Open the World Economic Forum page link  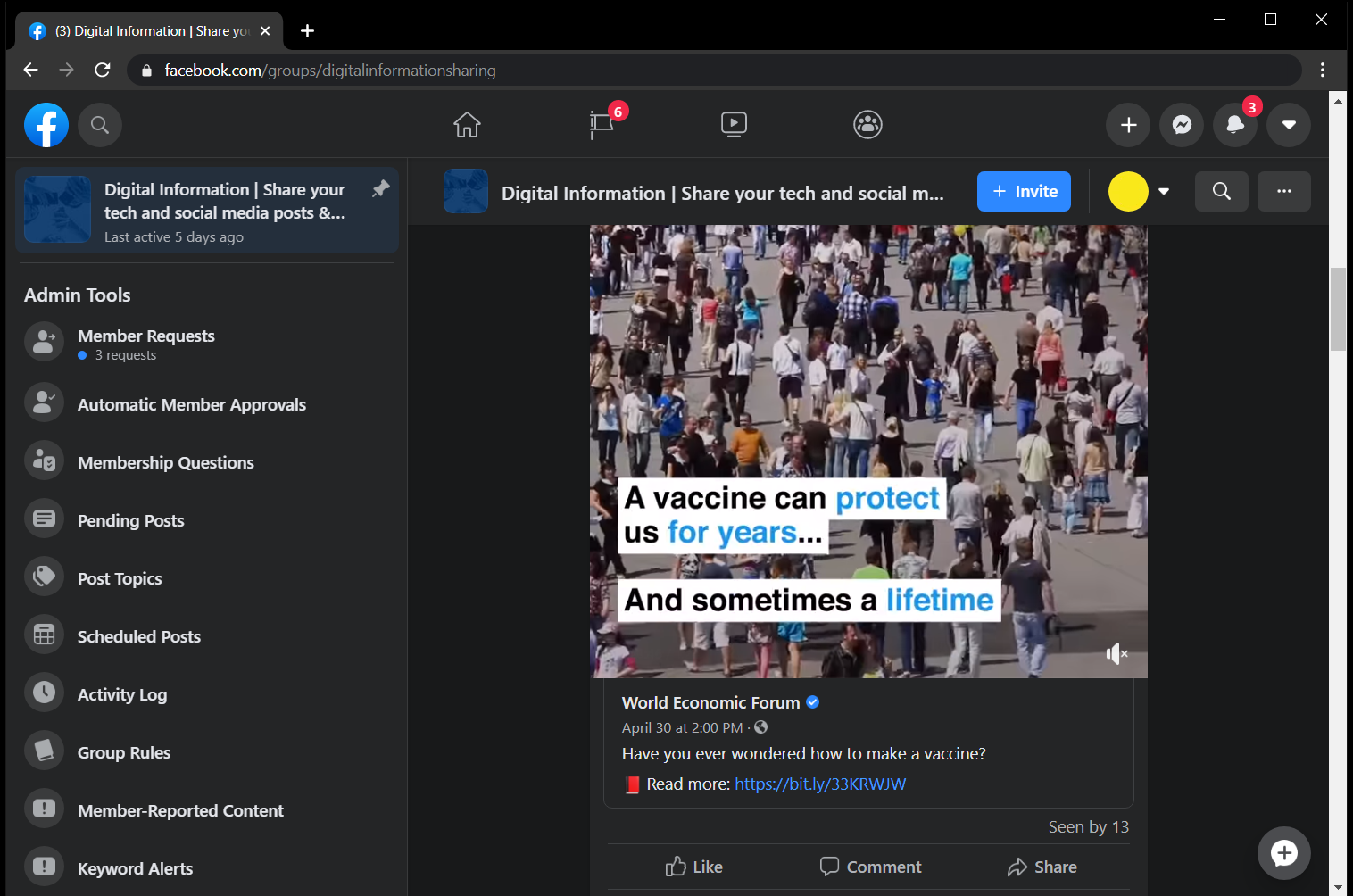710,702
